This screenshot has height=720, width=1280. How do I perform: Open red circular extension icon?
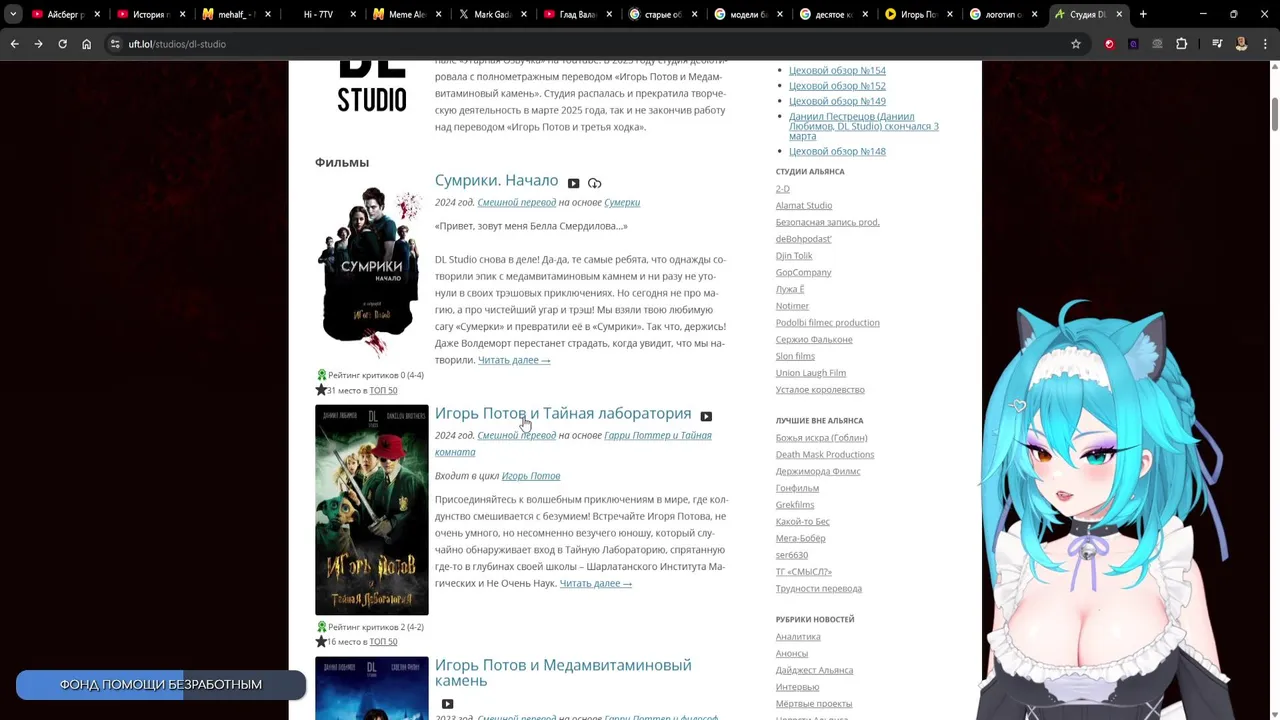pyautogui.click(x=1109, y=44)
